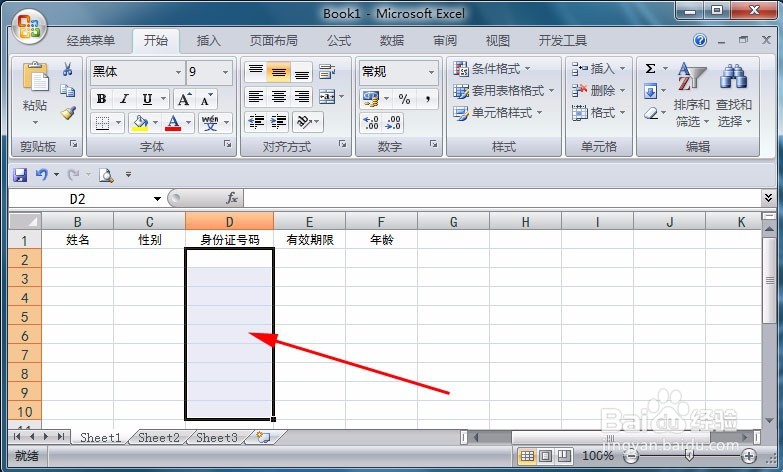
Task: Toggle Italic formatting
Action: pyautogui.click(x=124, y=99)
